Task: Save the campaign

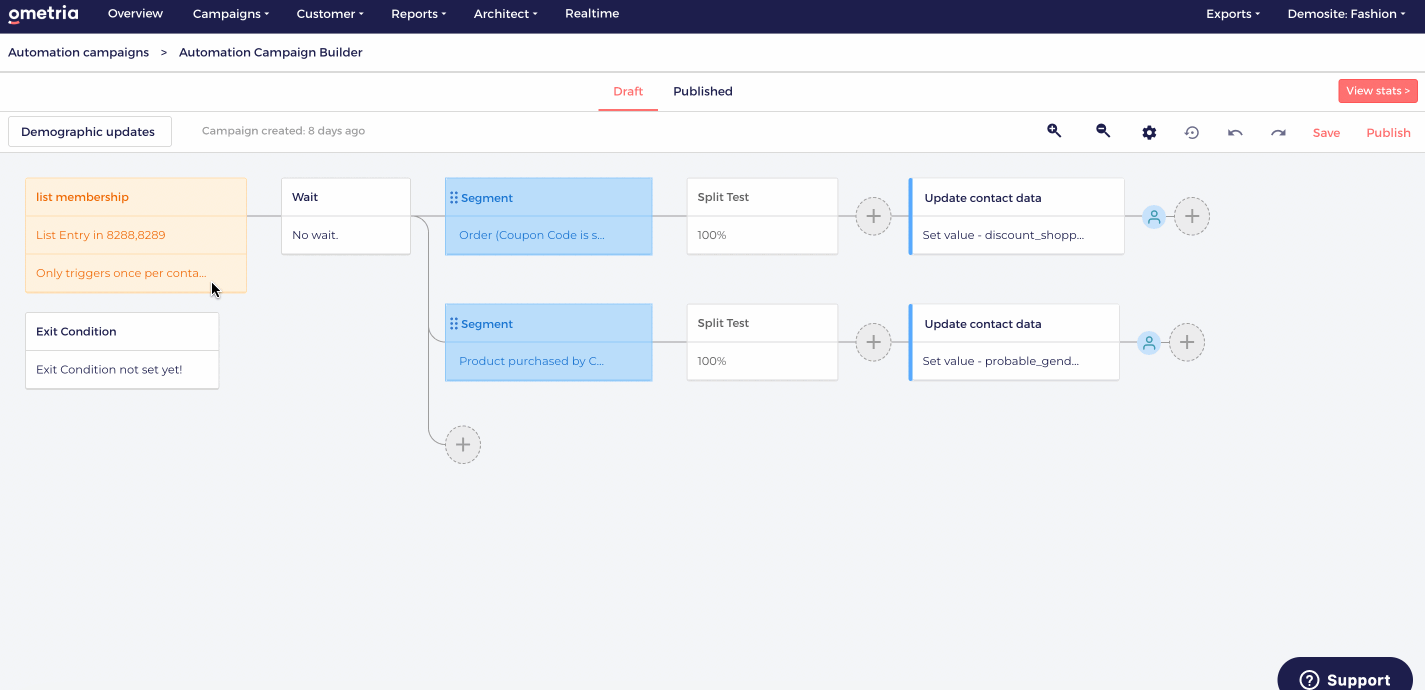Action: (x=1326, y=133)
